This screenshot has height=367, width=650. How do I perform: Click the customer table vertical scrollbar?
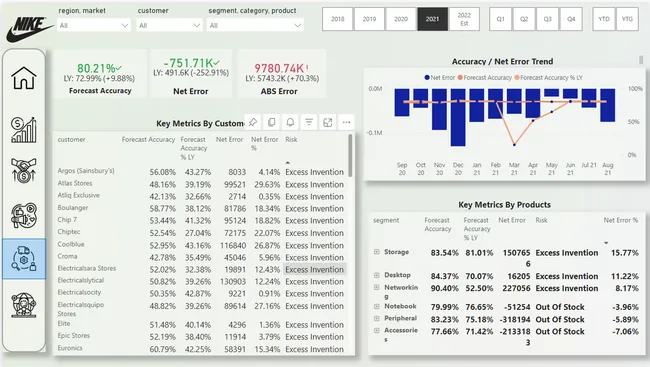click(350, 156)
